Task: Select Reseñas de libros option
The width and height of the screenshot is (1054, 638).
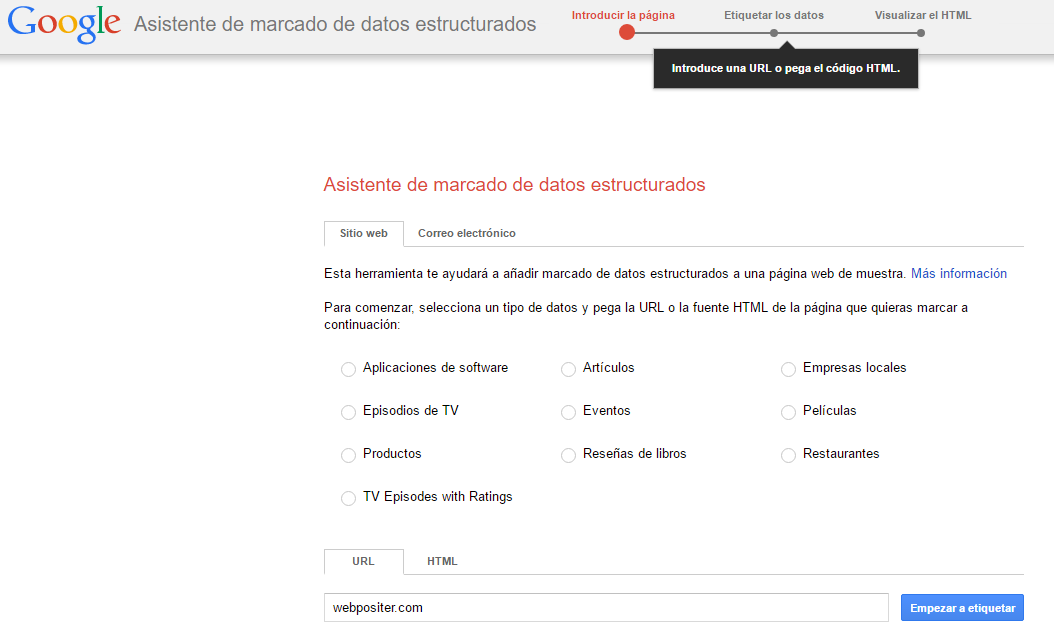Action: [568, 455]
